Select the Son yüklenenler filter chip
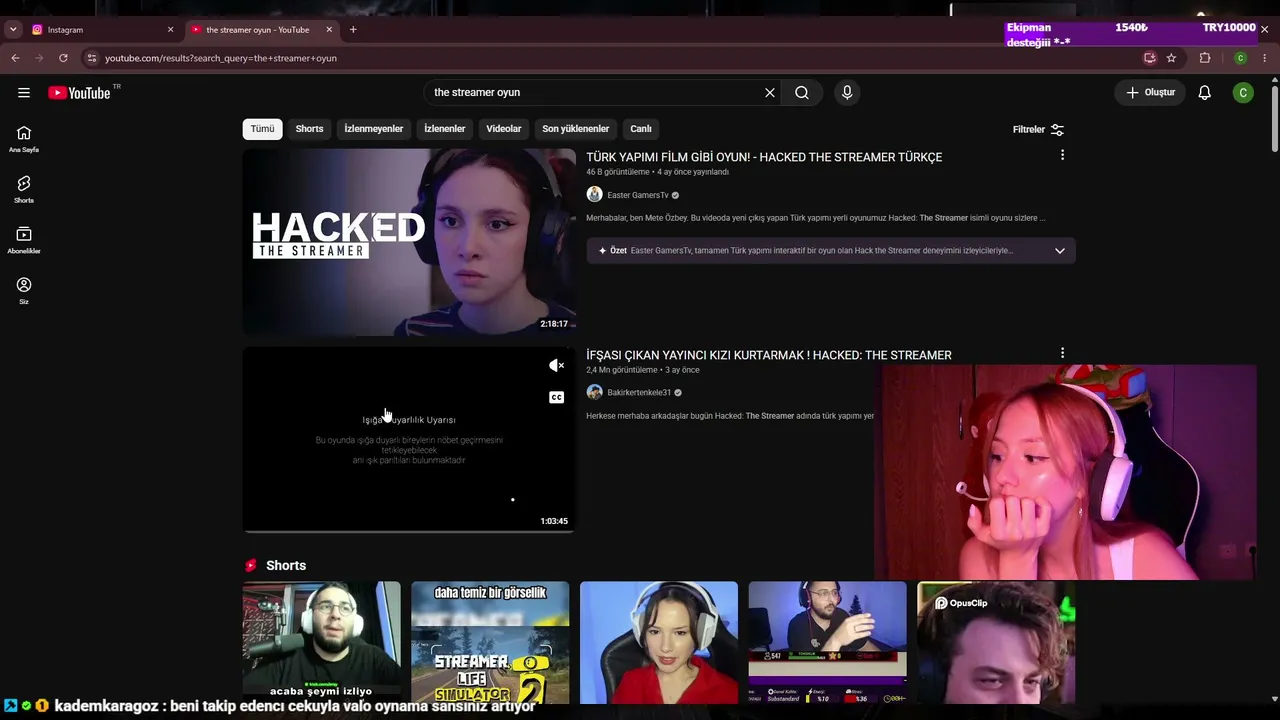Screen dimensions: 1280x720 click(x=575, y=129)
